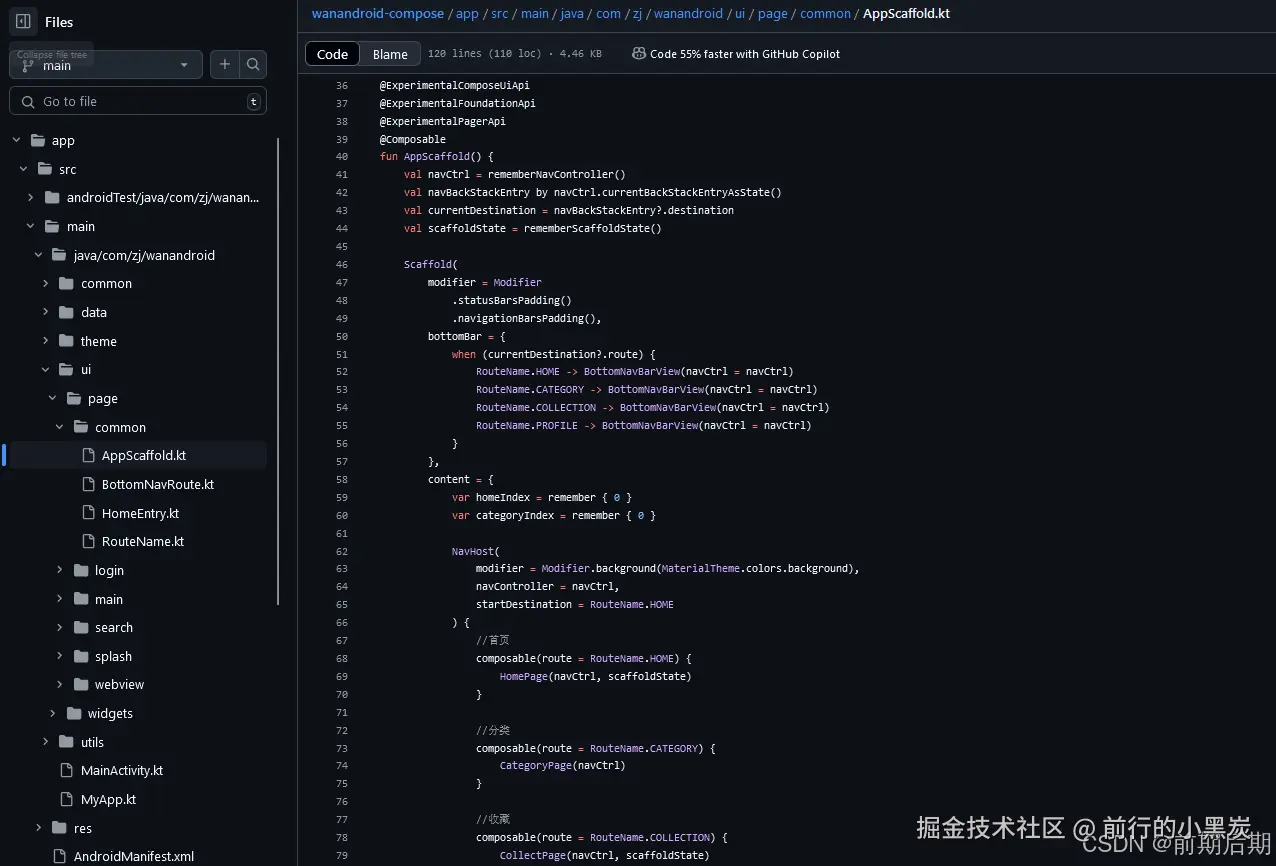
Task: Switch to the Blame tab
Action: pos(390,54)
